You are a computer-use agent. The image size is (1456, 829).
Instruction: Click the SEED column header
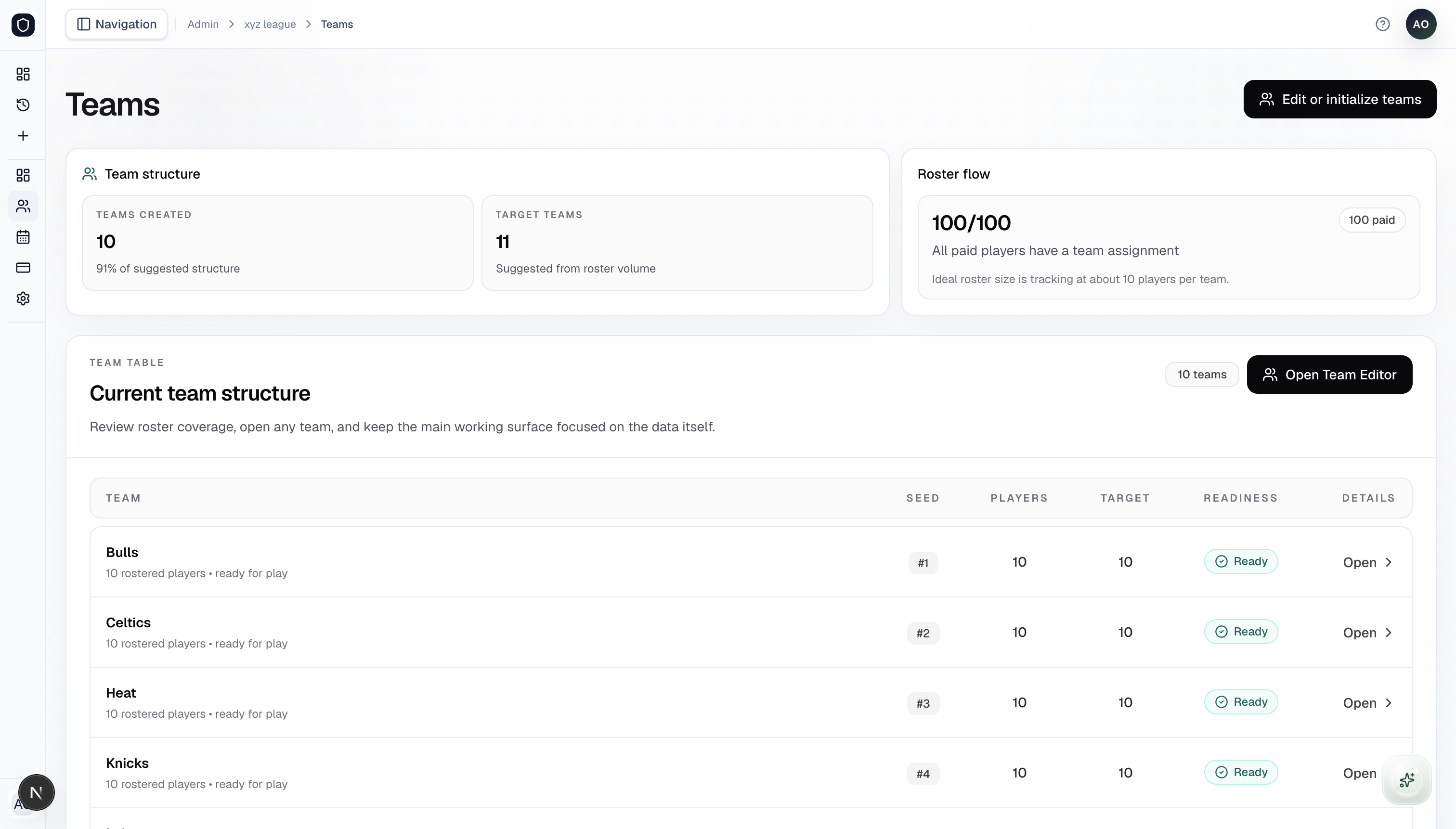click(x=923, y=498)
